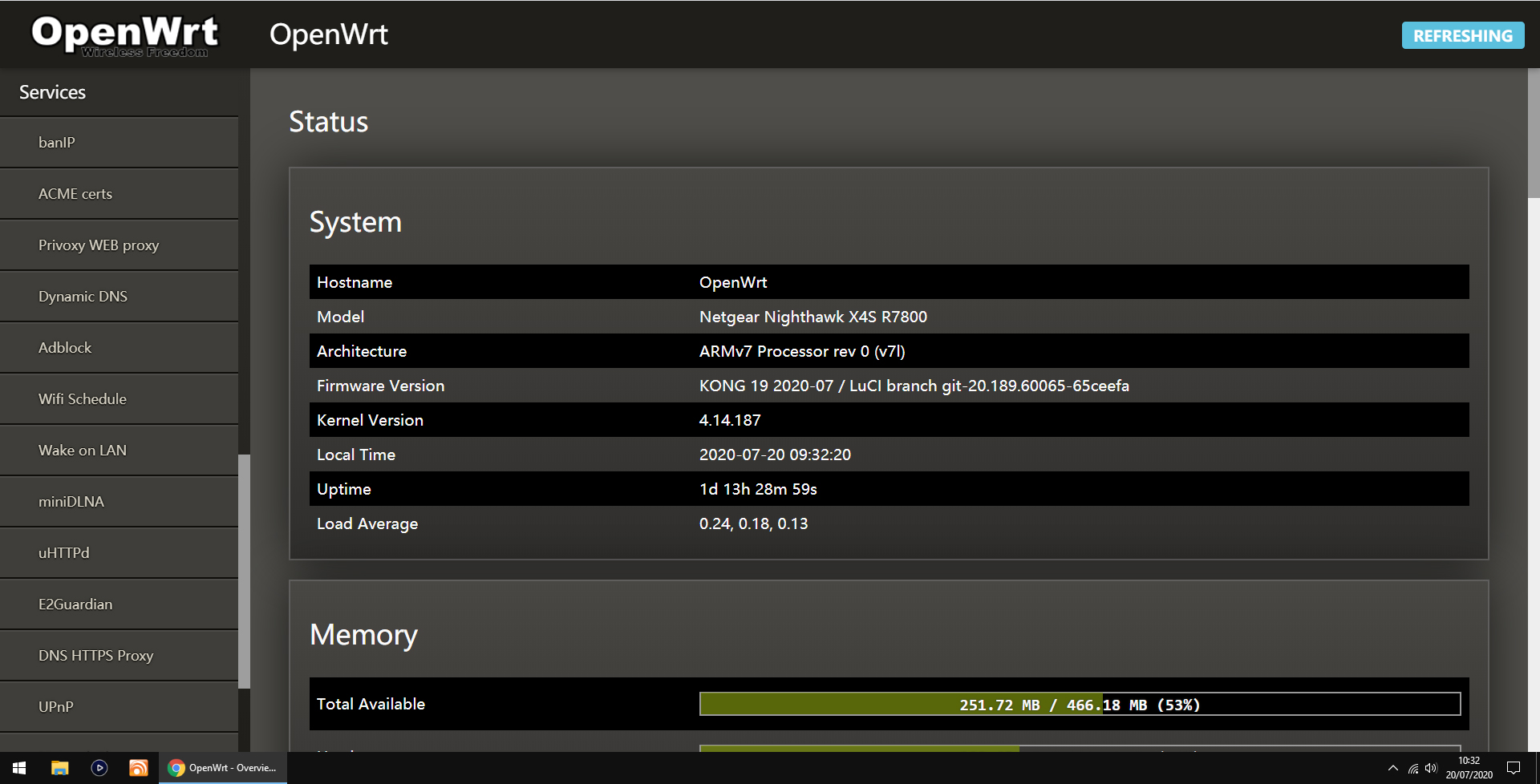
Task: Click the Memory section heading
Action: 363,635
